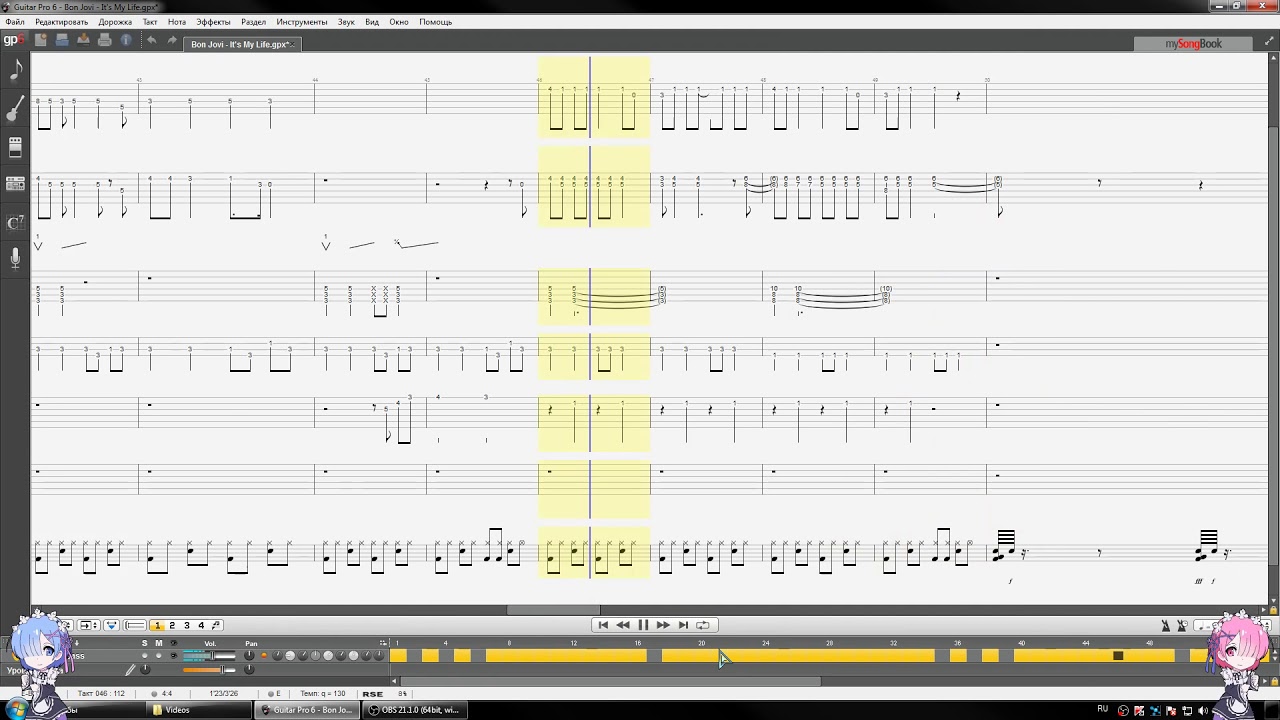Click the horizontal score scrollbar thumb

click(x=553, y=610)
